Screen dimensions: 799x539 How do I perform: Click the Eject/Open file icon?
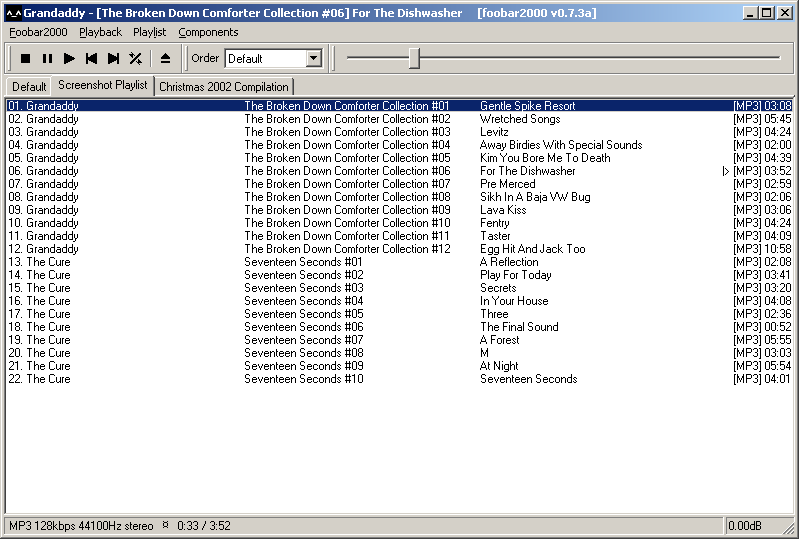165,59
